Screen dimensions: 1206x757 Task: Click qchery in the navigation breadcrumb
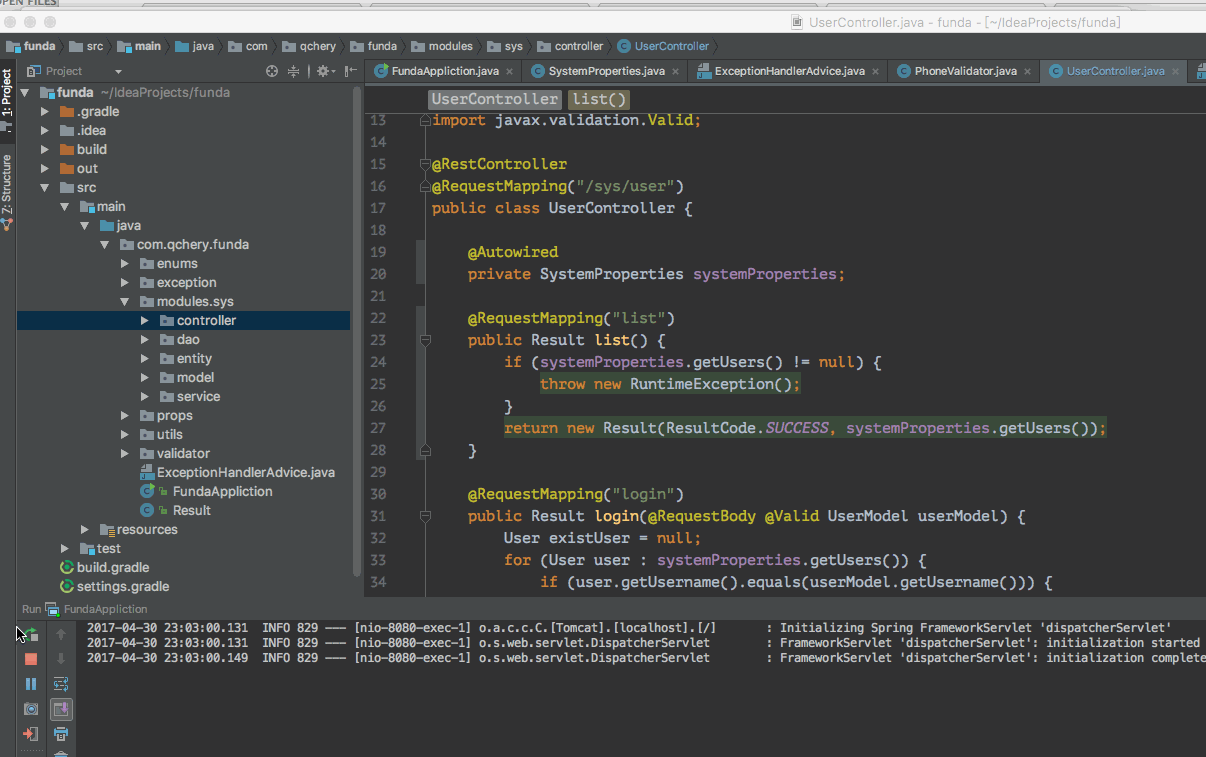pos(311,46)
